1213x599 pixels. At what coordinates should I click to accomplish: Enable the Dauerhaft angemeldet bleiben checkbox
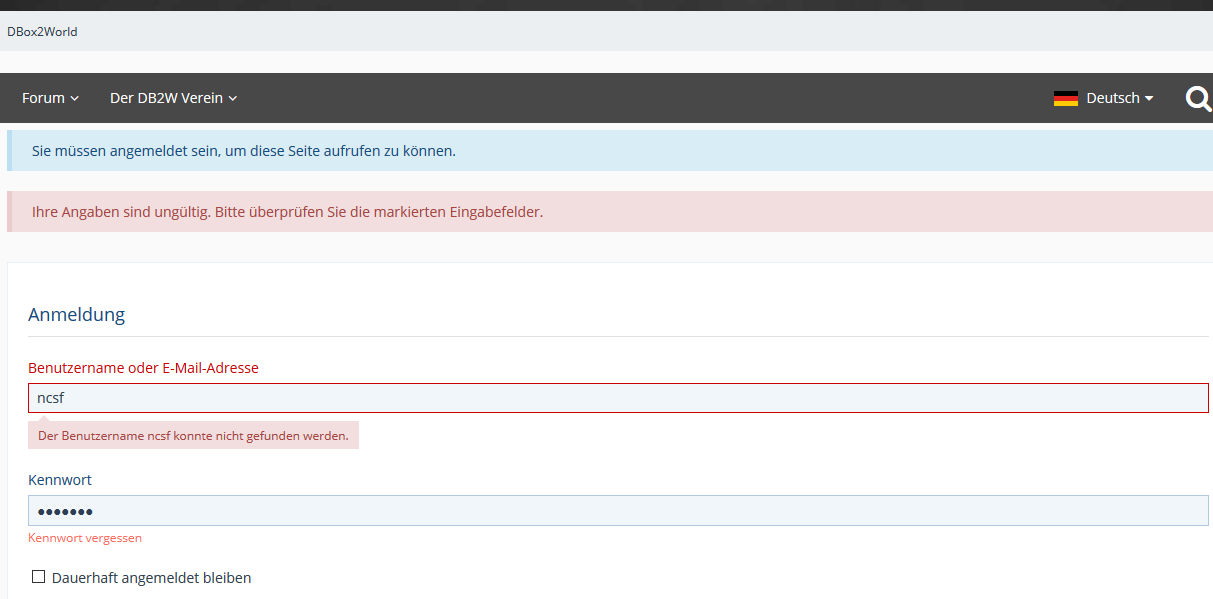(39, 577)
